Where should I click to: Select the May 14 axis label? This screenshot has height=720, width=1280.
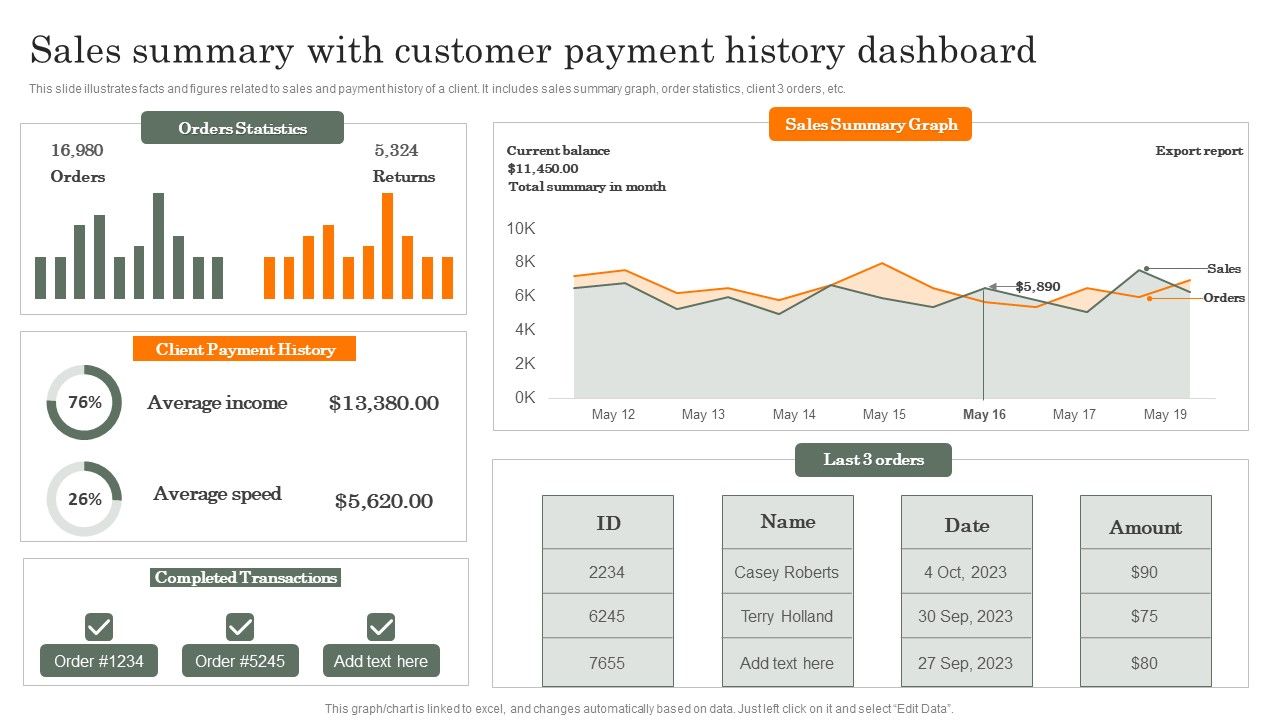794,414
